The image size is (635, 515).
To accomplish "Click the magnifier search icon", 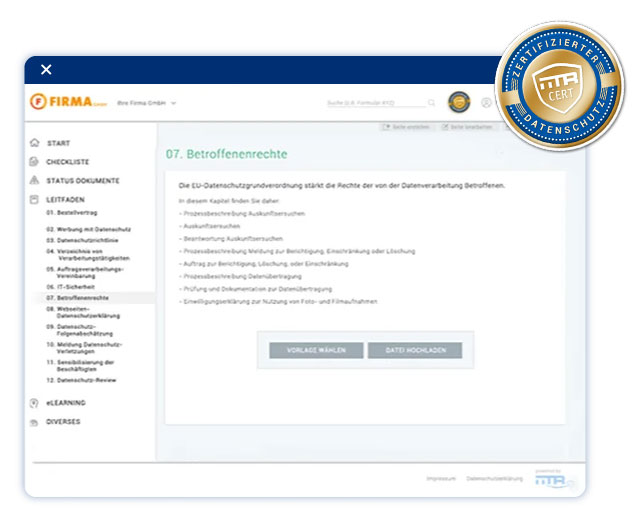I will pos(431,103).
